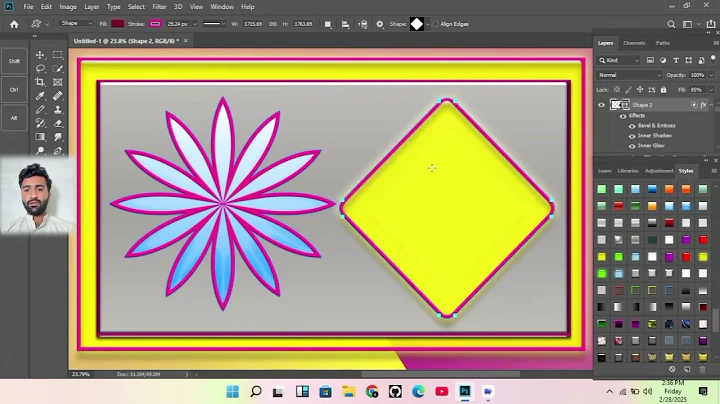Create a new style from the Styles panel
Viewport: 720px width, 404px height.
click(687, 369)
